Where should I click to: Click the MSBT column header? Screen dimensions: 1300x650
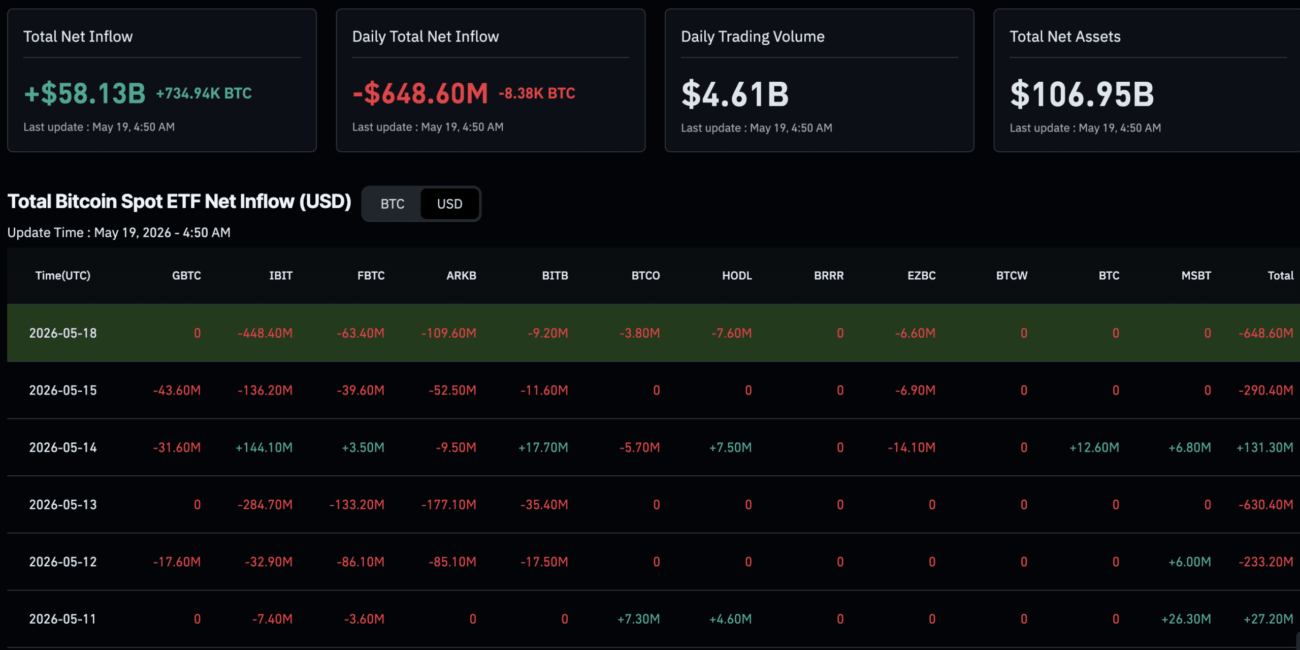pos(1194,276)
